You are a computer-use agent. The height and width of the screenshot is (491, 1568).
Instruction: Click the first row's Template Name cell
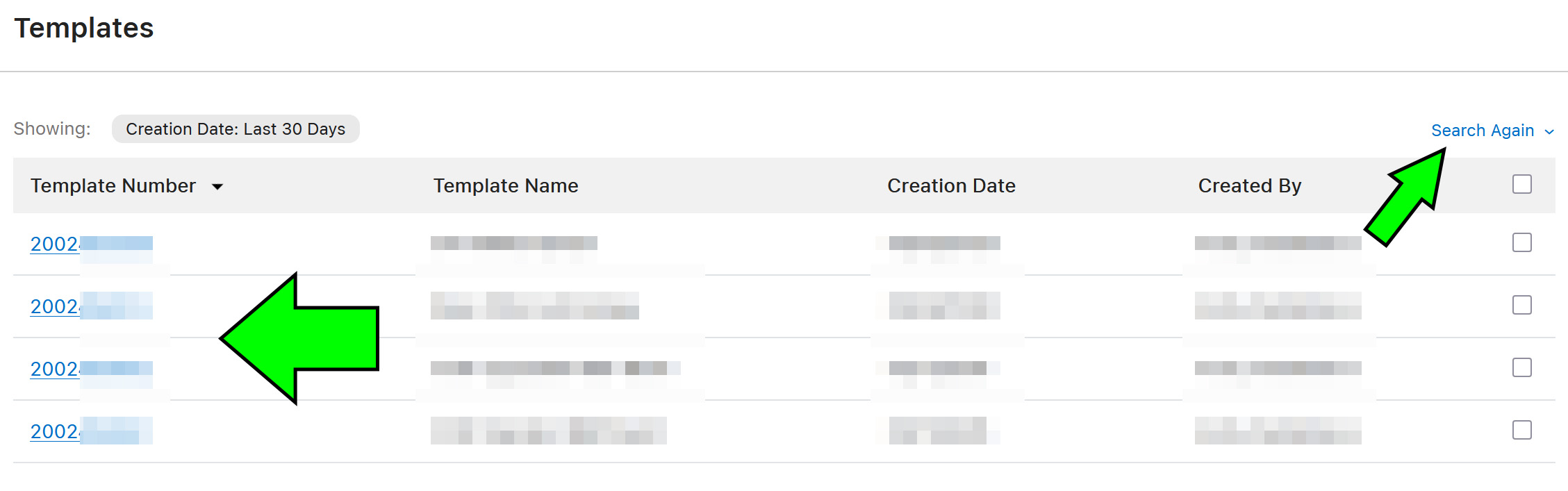point(514,243)
